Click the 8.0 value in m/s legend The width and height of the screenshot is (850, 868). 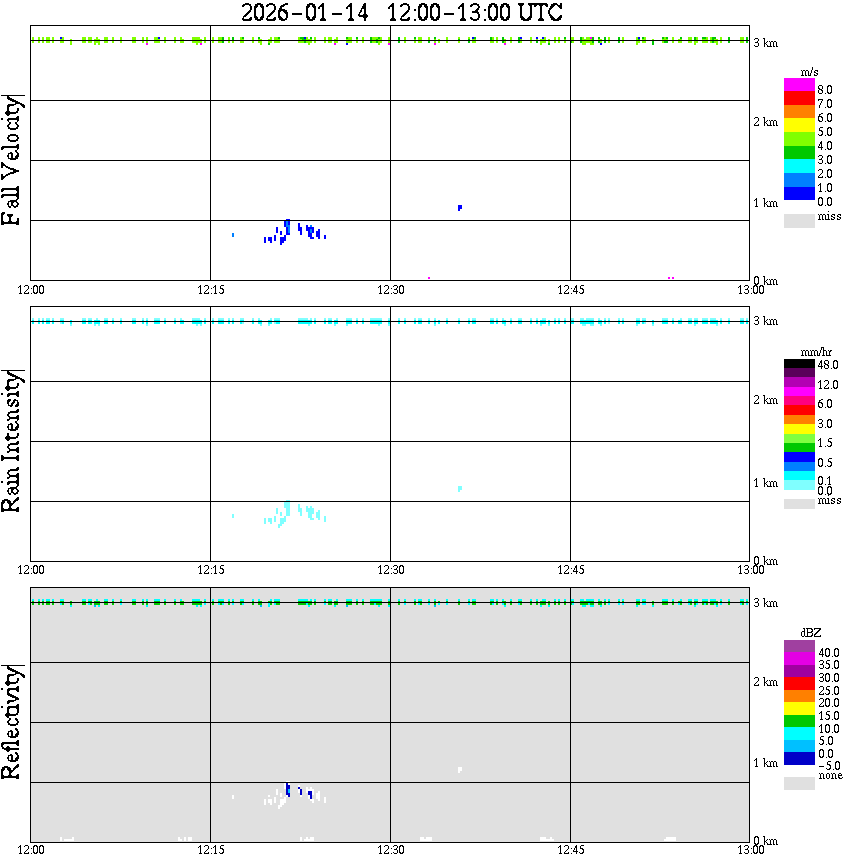pos(825,89)
